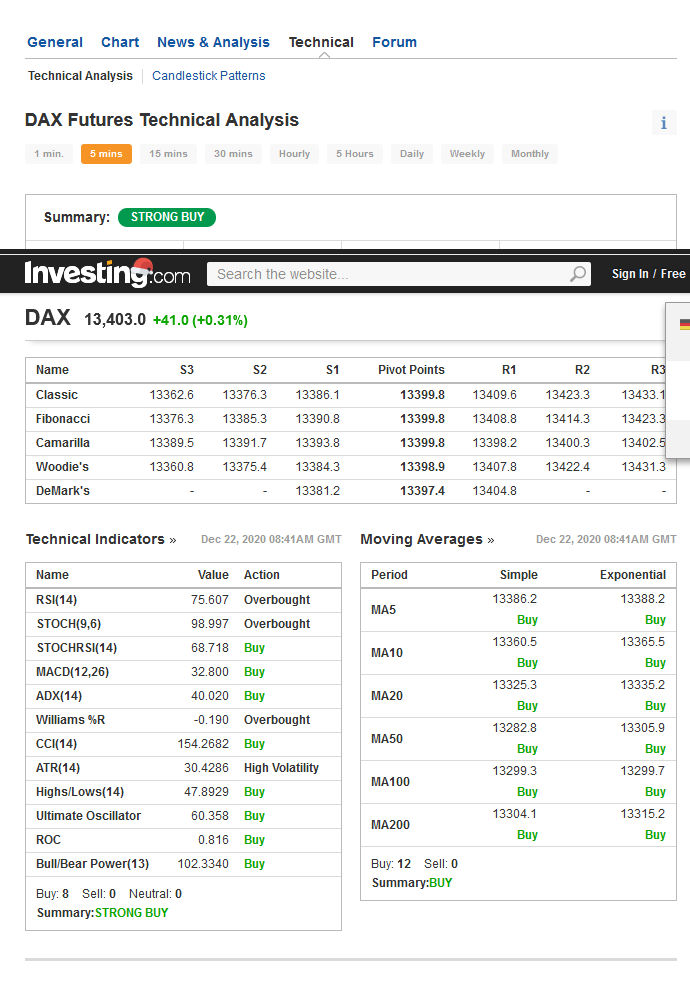690x985 pixels.
Task: Select the Technical tab
Action: (x=321, y=42)
